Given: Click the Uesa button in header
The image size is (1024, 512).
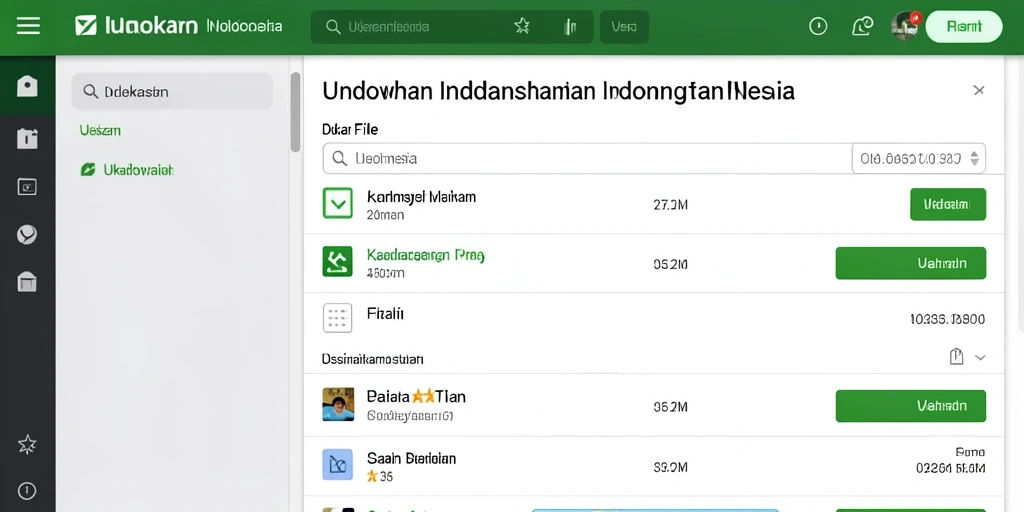Looking at the screenshot, I should pos(624,27).
